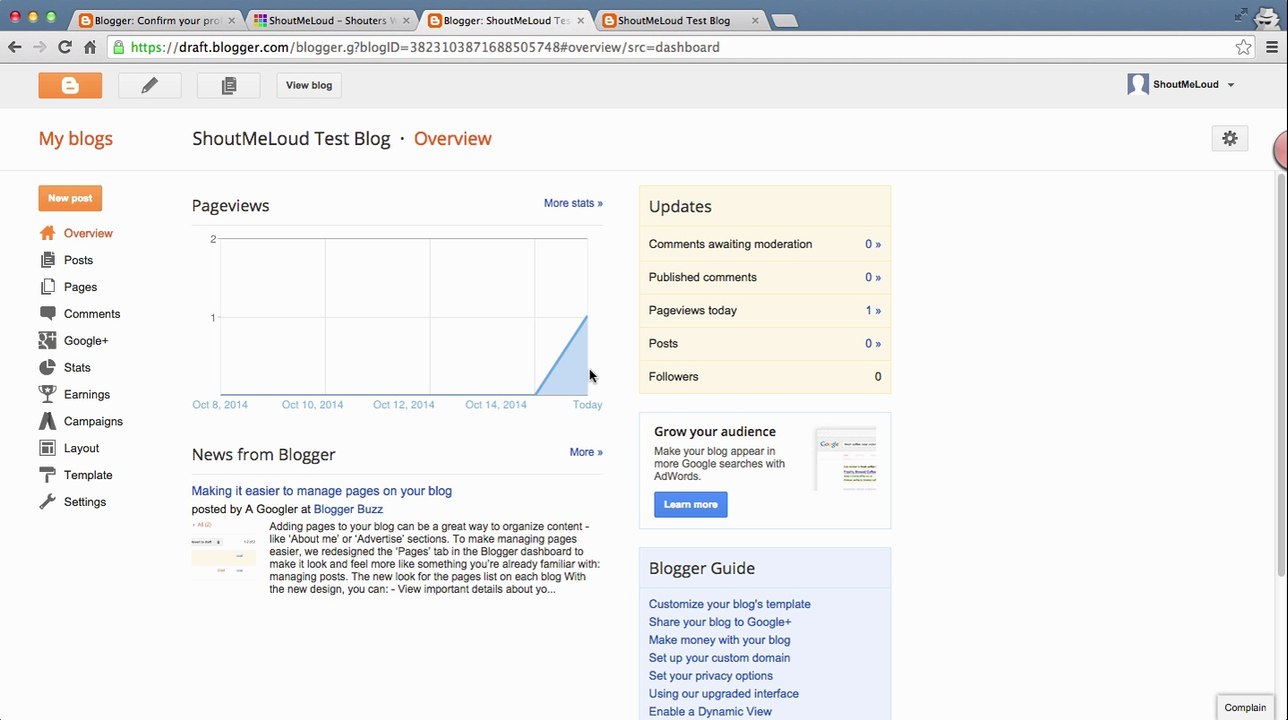
Task: Open More stats link
Action: tap(573, 203)
